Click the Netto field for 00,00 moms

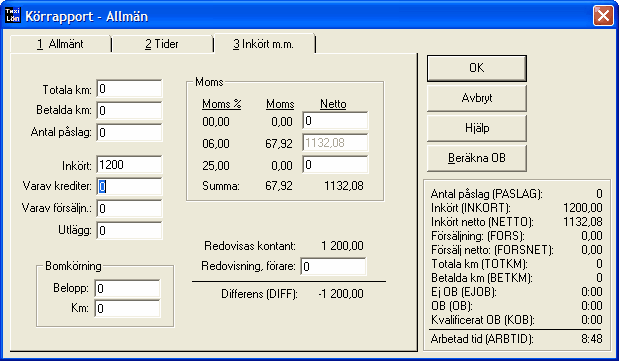[335, 121]
